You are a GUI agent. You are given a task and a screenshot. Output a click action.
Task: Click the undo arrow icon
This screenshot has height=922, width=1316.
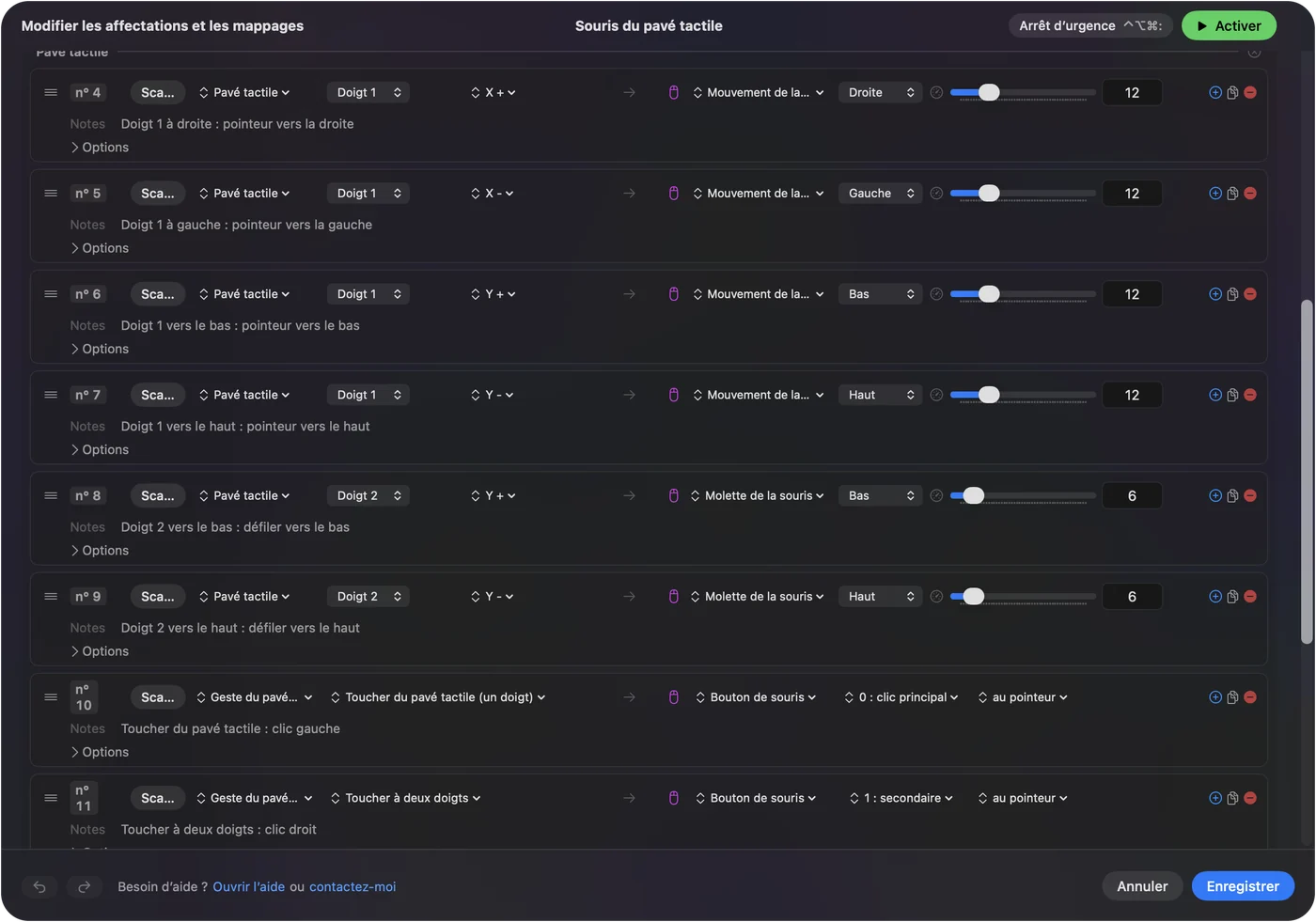pos(39,886)
